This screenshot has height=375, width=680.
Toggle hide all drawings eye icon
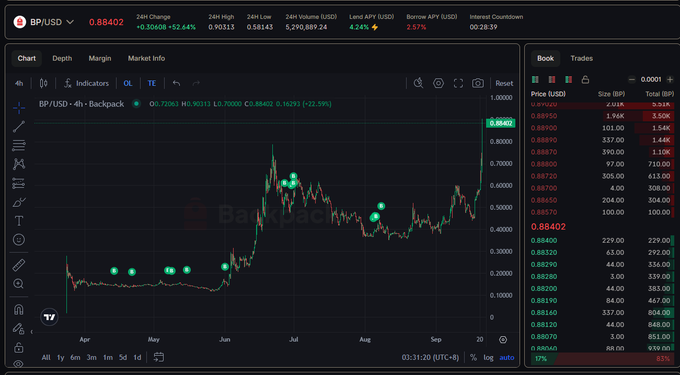click(19, 364)
